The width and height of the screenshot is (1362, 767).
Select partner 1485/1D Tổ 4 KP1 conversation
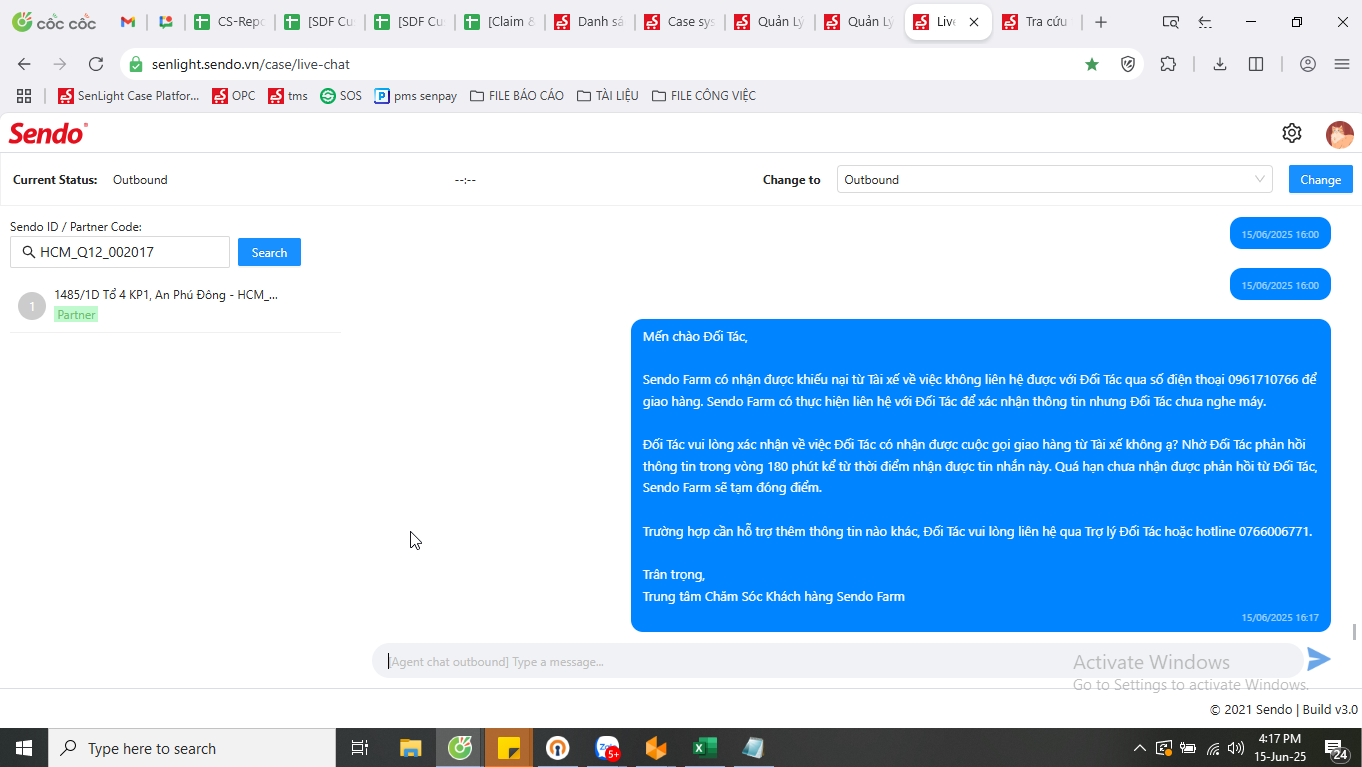coord(175,305)
